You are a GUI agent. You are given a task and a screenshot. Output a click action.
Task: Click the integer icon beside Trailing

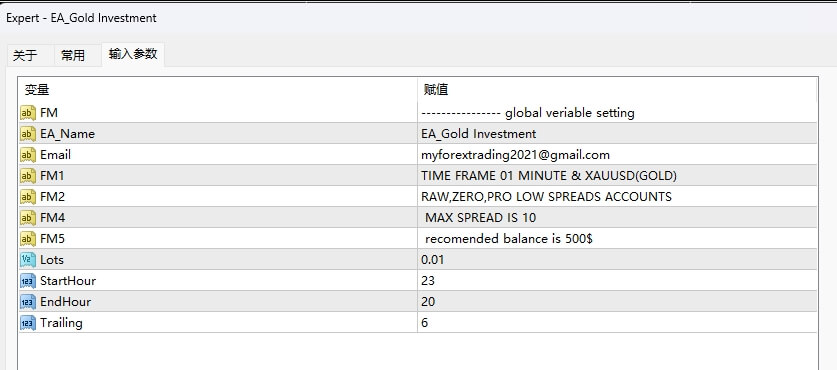pos(28,322)
